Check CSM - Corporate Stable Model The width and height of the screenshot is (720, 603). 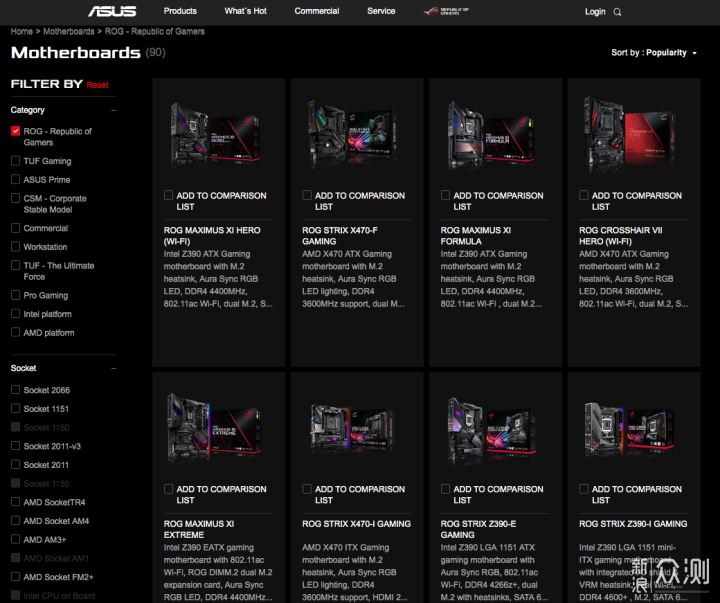[16, 198]
